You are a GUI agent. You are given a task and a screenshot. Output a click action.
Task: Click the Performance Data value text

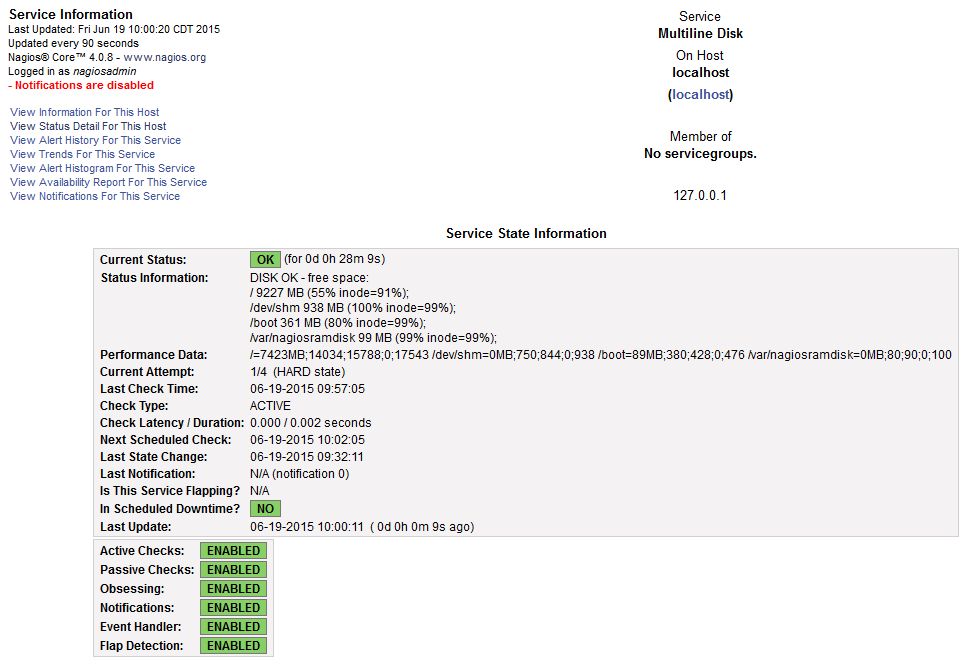pyautogui.click(x=600, y=355)
